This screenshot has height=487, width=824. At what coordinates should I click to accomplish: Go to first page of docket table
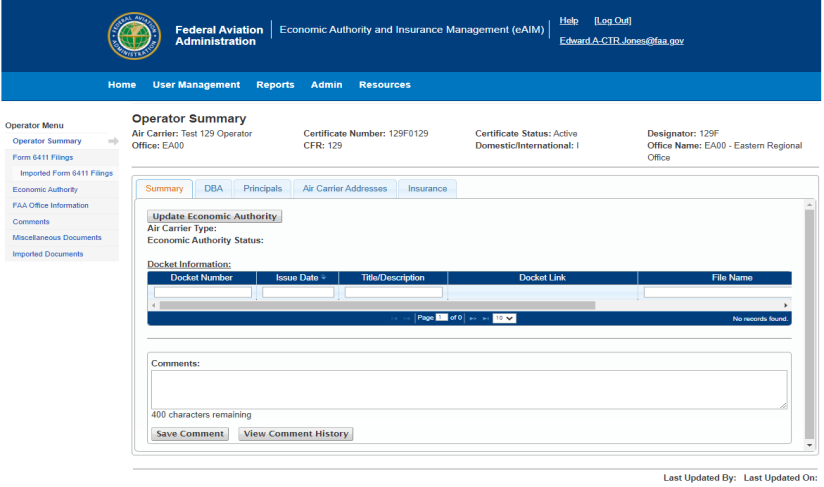pyautogui.click(x=394, y=318)
